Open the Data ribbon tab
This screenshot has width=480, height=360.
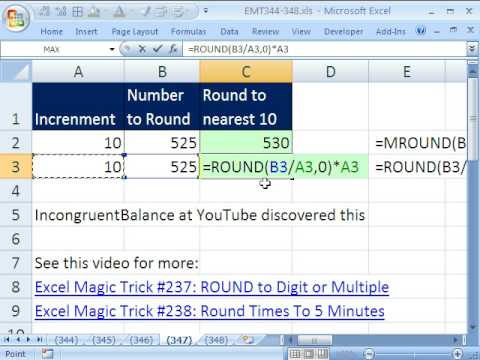click(x=229, y=32)
